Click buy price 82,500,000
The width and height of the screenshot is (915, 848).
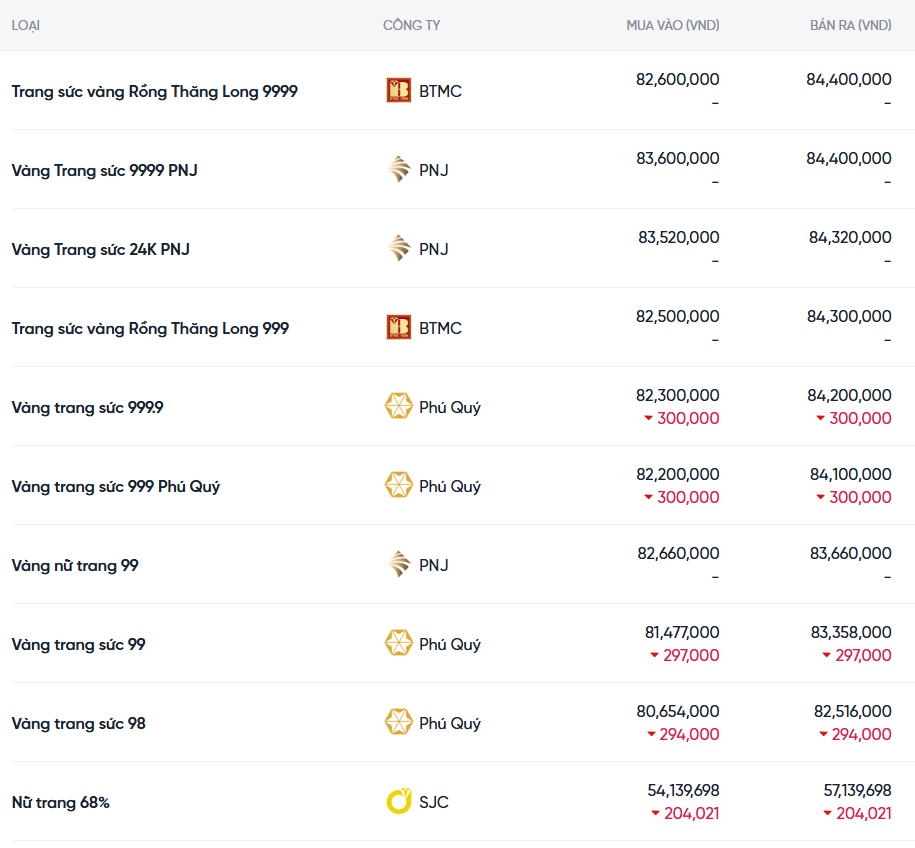pyautogui.click(x=677, y=316)
